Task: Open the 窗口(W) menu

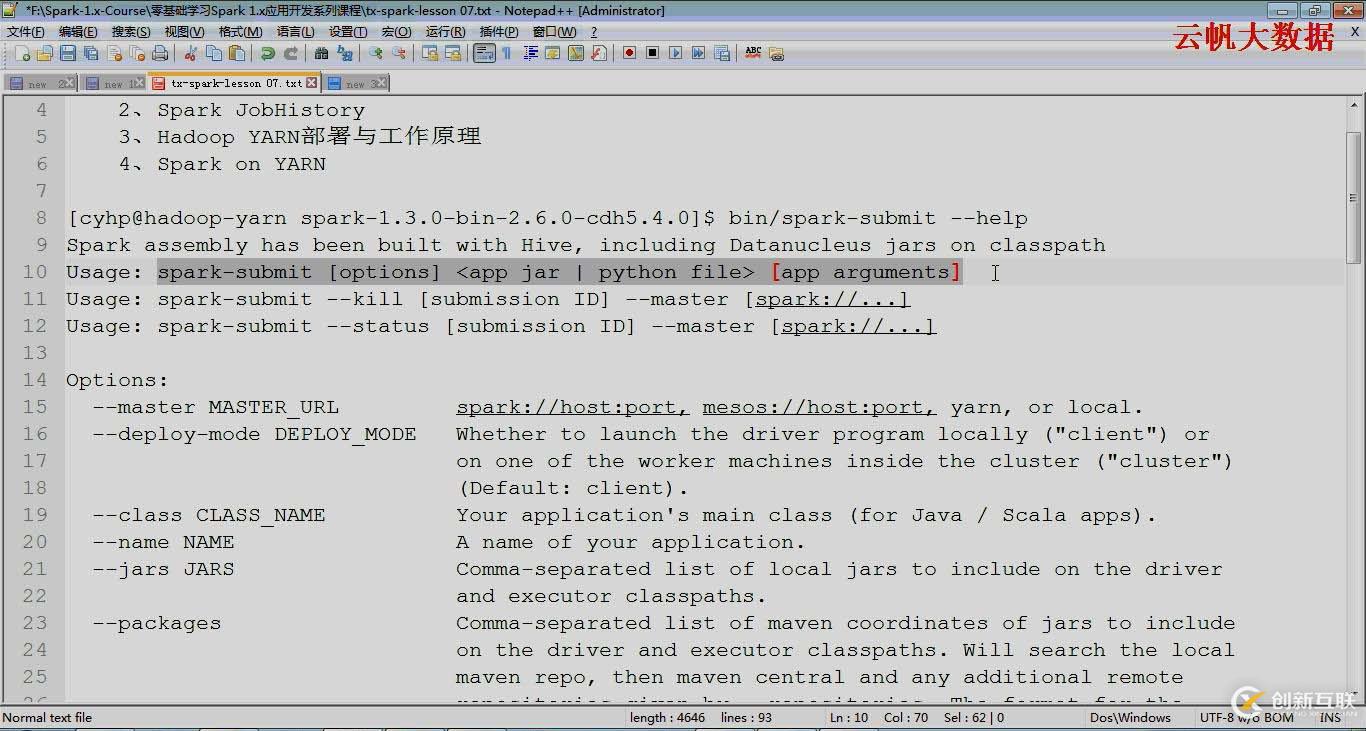Action: pos(554,32)
